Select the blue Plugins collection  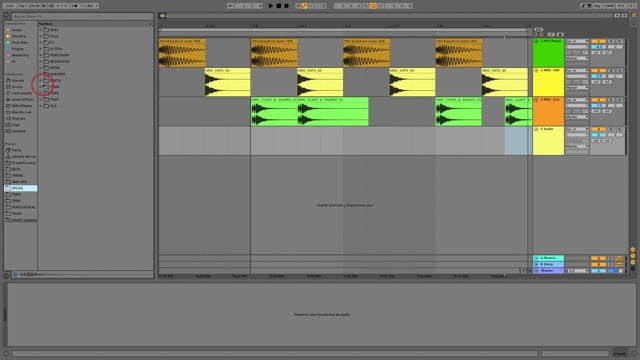click(x=16, y=49)
